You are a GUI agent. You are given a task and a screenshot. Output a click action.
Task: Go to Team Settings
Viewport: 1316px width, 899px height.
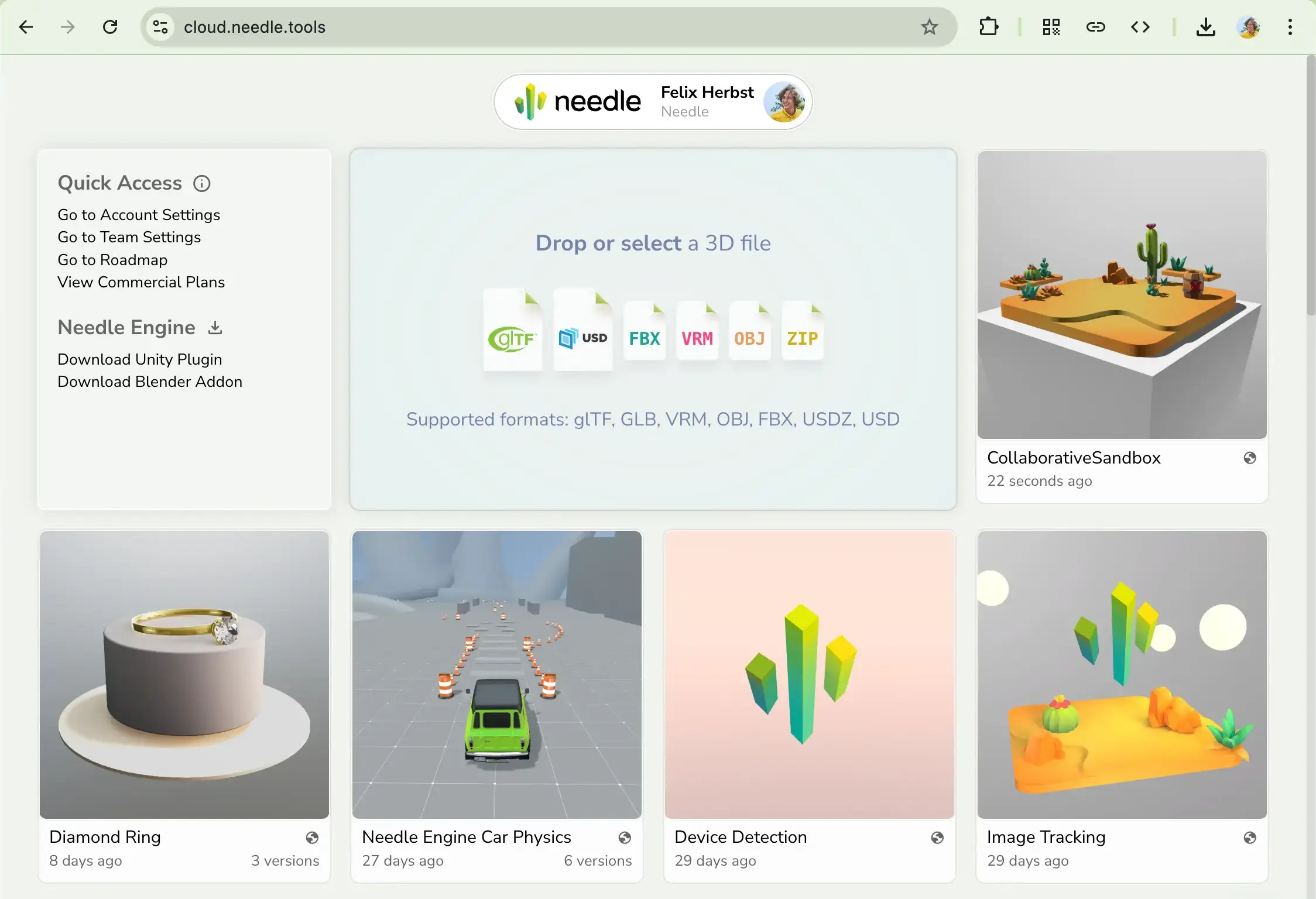(x=129, y=237)
